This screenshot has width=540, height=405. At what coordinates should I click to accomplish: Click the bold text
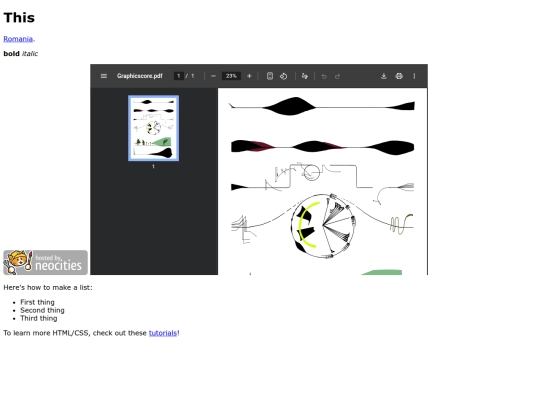[11, 54]
